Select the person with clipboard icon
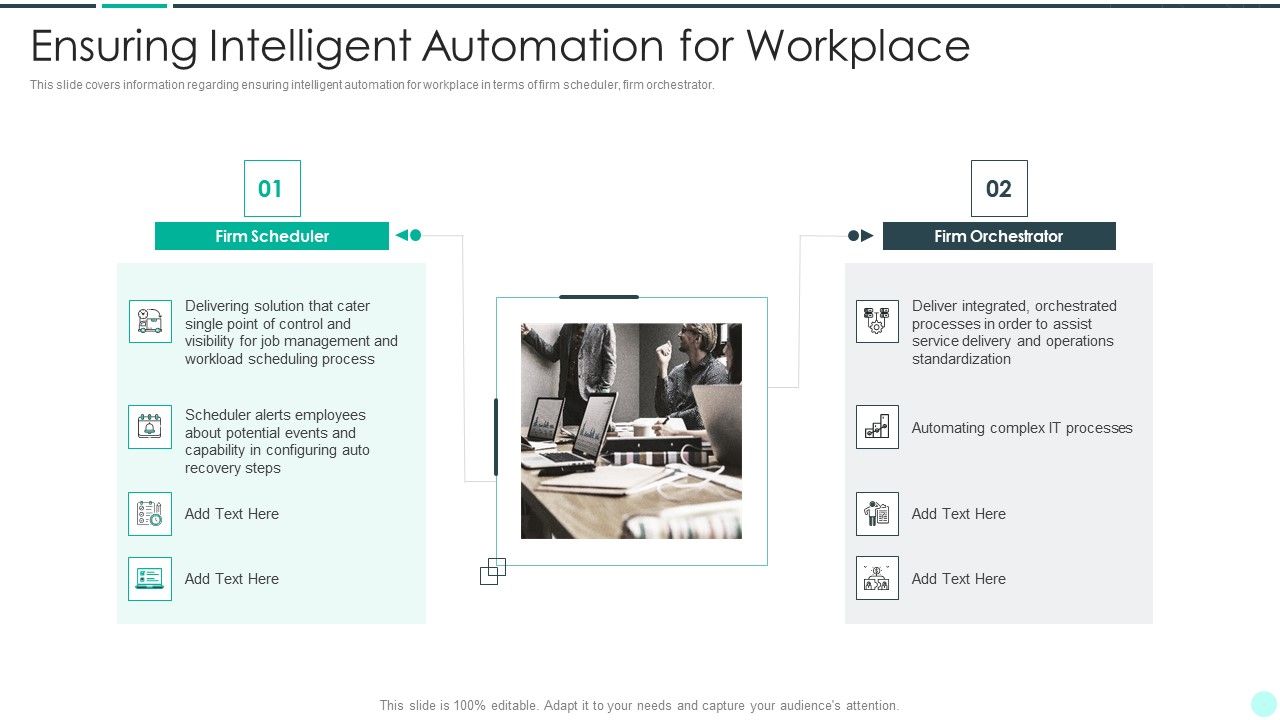This screenshot has width=1280, height=720. (x=877, y=513)
